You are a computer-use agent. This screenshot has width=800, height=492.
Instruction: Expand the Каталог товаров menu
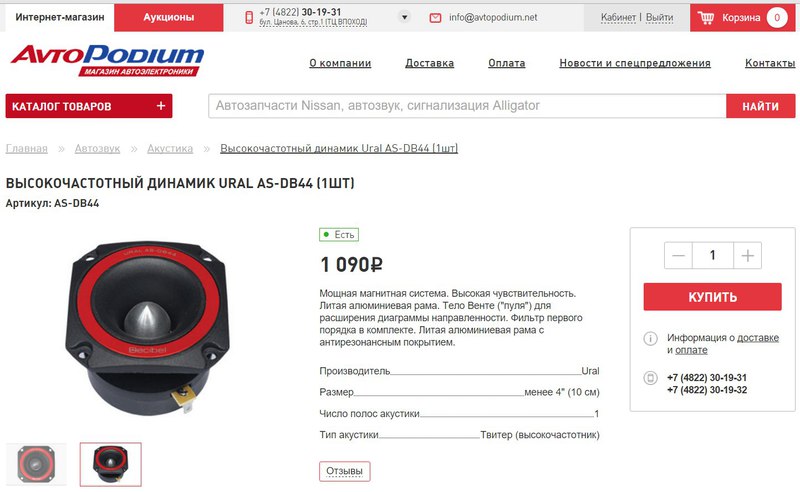point(89,106)
